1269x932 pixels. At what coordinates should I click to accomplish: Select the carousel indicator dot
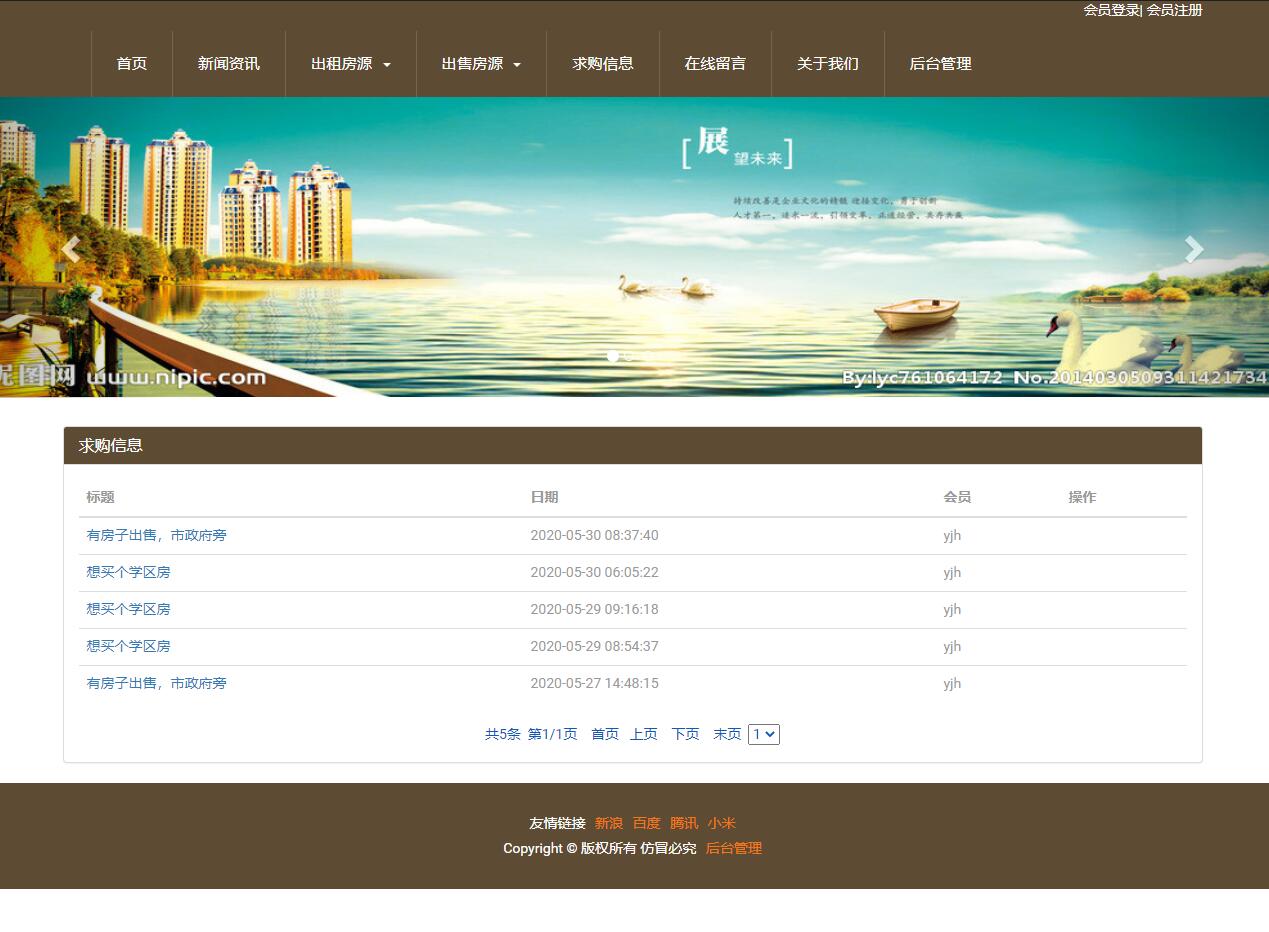tap(612, 355)
